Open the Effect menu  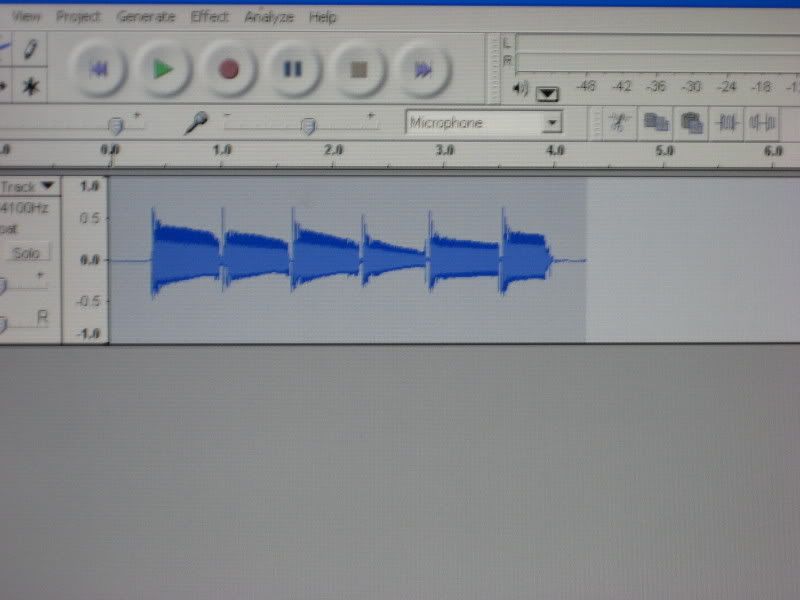pos(209,17)
